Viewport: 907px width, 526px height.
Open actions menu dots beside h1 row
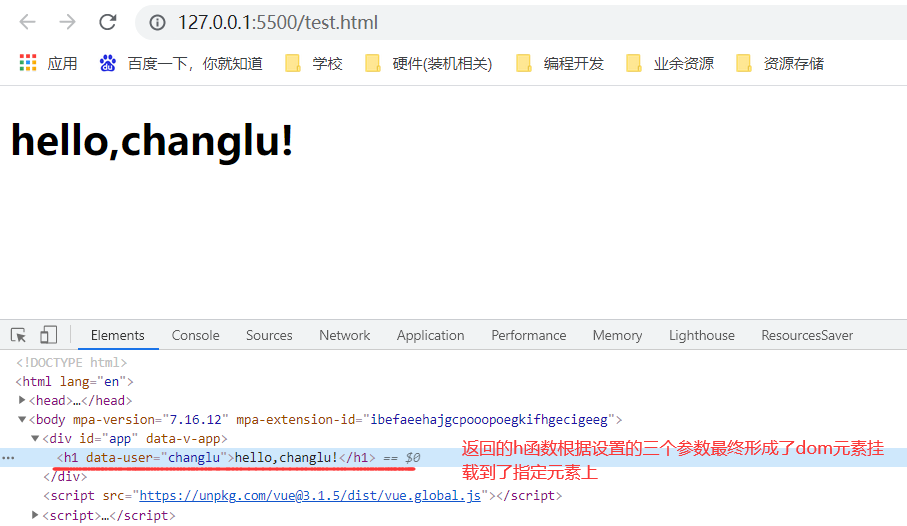point(8,458)
